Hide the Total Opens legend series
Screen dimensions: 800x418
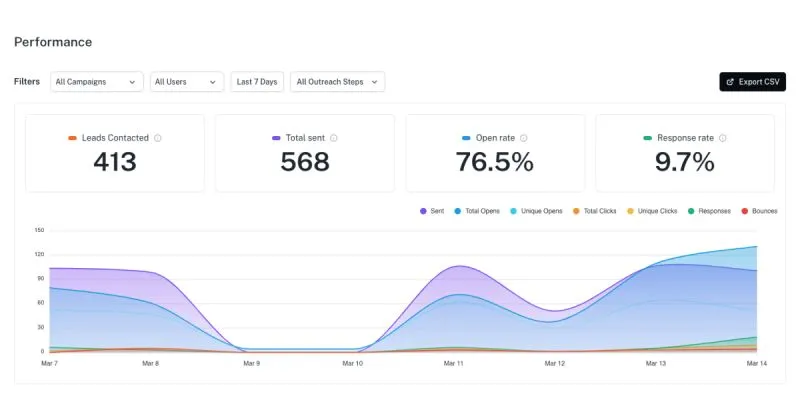pyautogui.click(x=479, y=211)
